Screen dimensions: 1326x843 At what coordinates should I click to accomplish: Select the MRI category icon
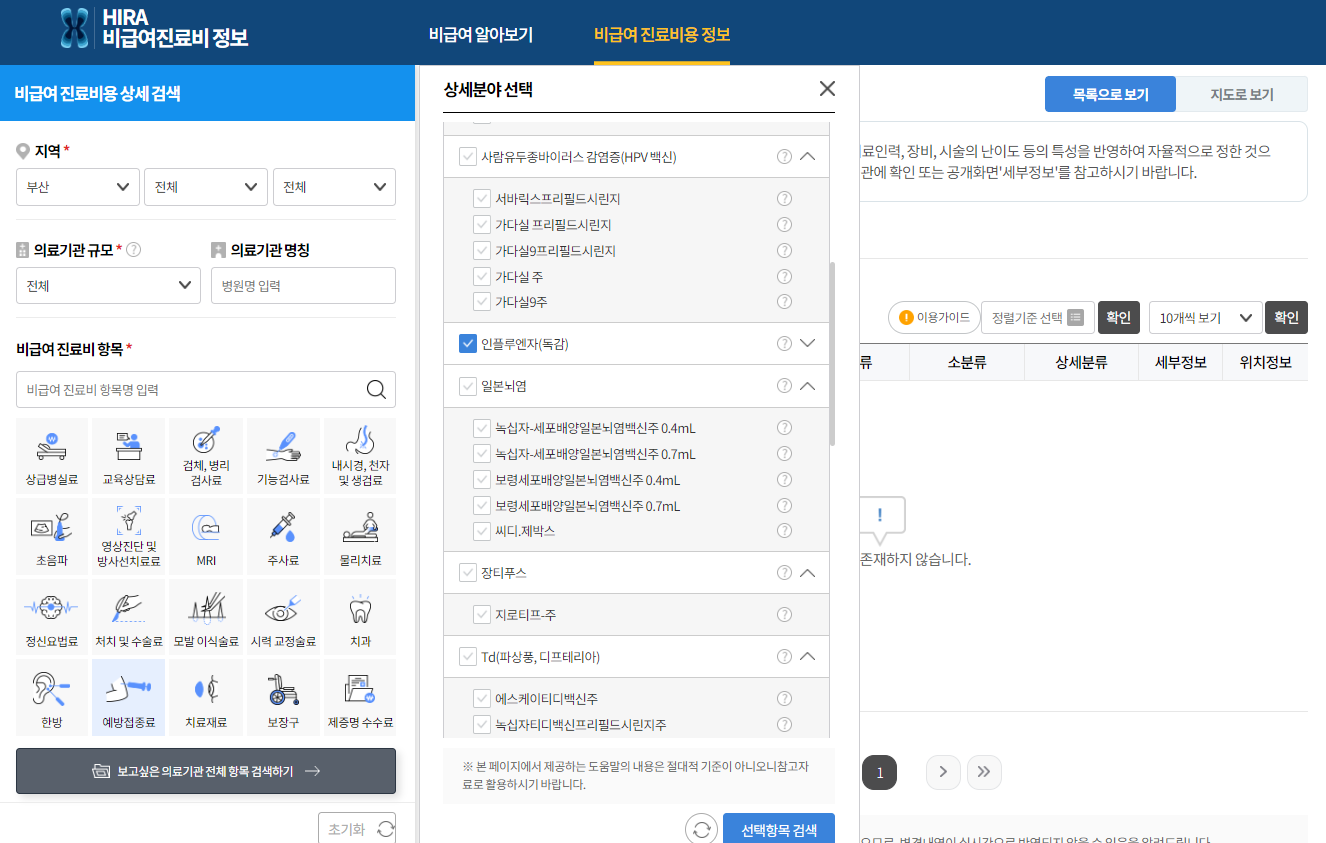[x=206, y=536]
